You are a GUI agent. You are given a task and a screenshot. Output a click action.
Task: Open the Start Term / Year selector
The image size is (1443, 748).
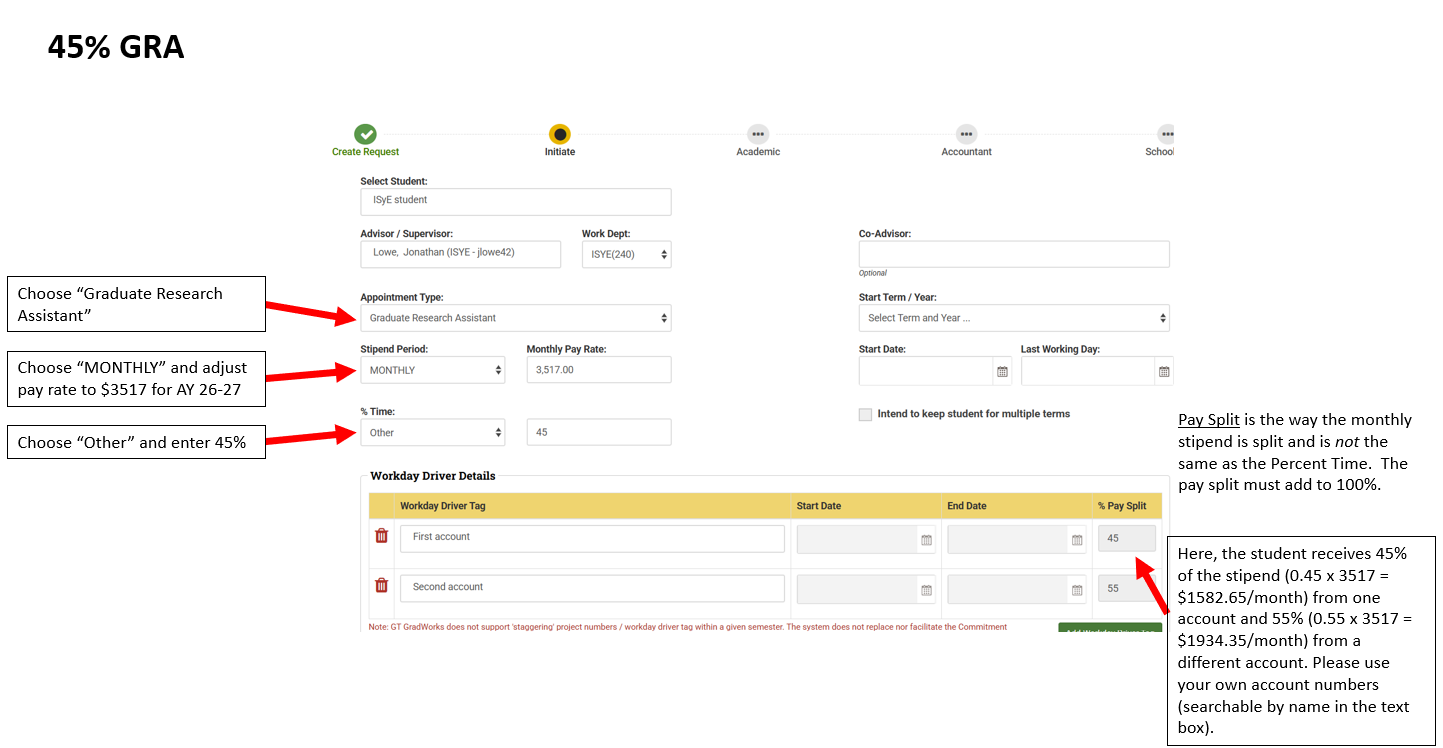(x=1014, y=318)
